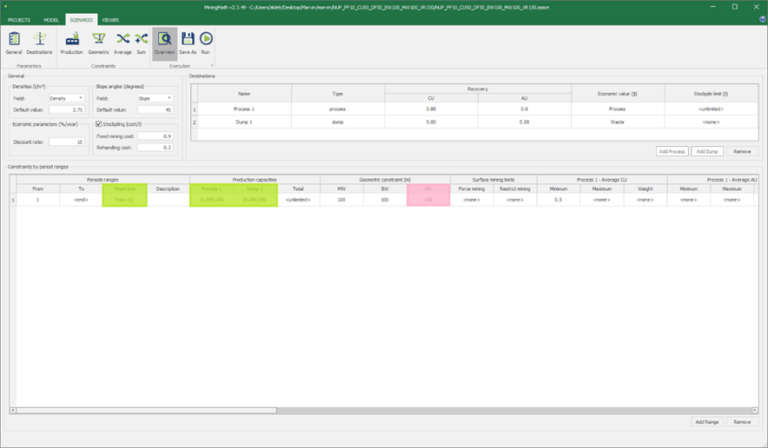Open the Sum constraints icon
This screenshot has height=448, width=768.
click(141, 41)
